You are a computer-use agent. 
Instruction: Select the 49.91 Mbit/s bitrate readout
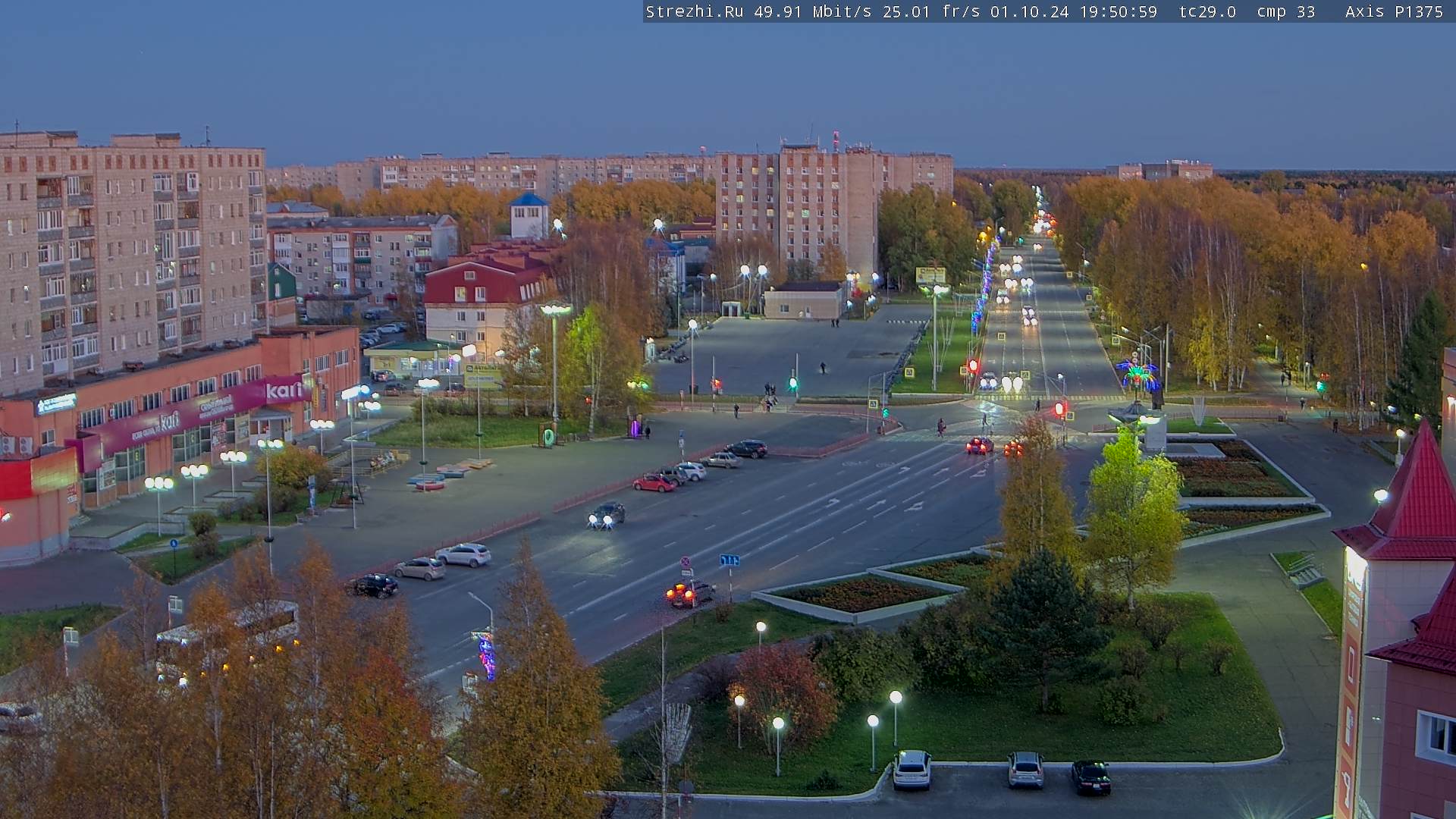click(813, 12)
